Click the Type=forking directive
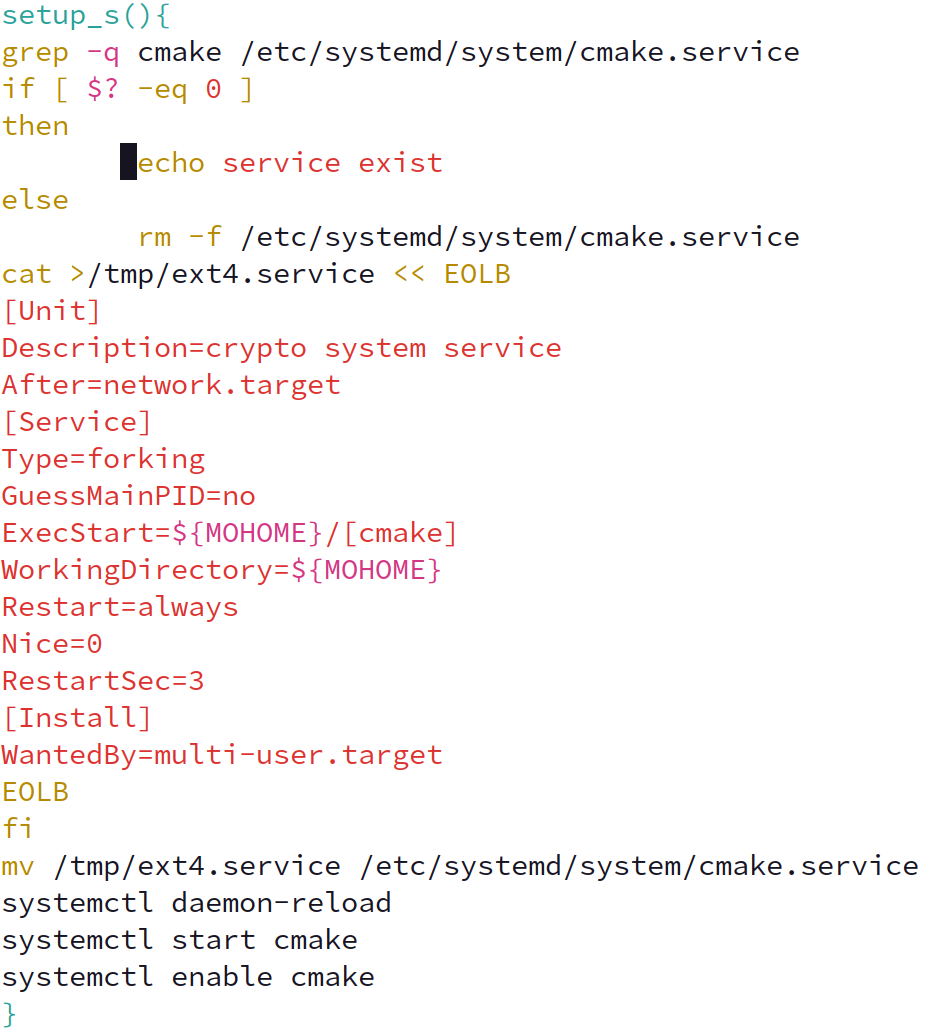 coord(103,458)
